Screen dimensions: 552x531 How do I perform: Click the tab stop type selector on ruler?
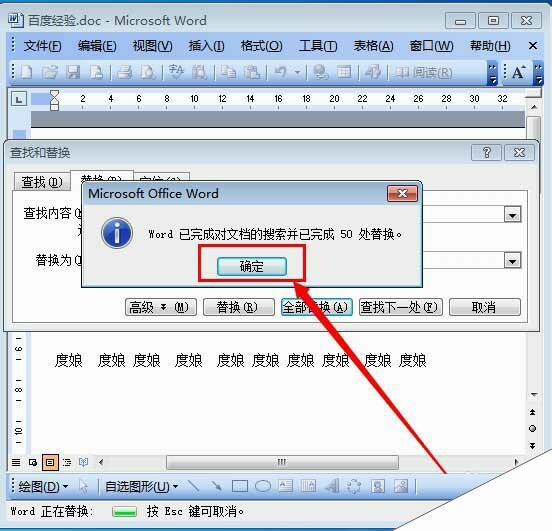(x=19, y=99)
